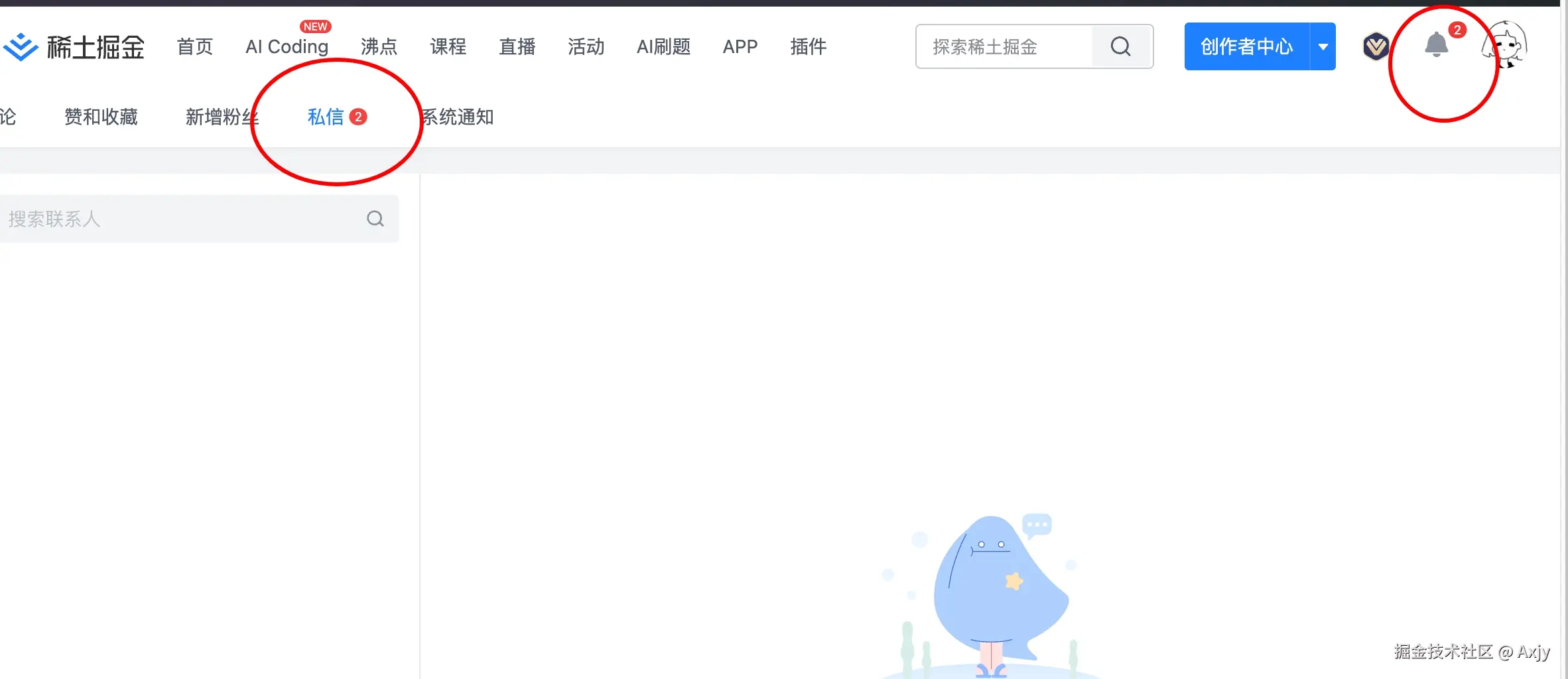This screenshot has width=1568, height=679.
Task: Click the magnifier in the contacts search box
Action: pyautogui.click(x=375, y=219)
